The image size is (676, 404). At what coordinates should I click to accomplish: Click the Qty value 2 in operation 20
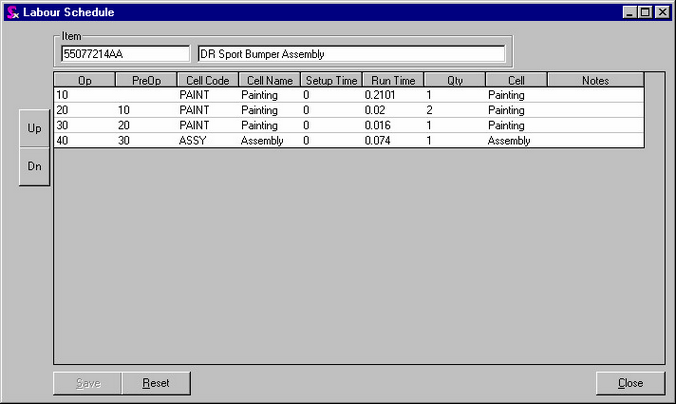pos(429,110)
